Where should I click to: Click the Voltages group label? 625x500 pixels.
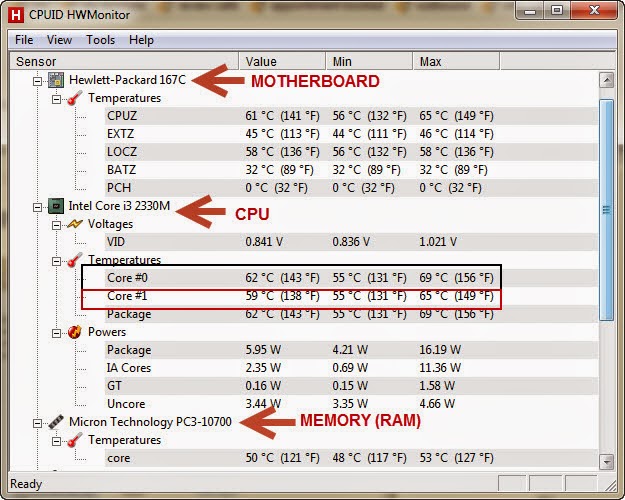pyautogui.click(x=110, y=224)
